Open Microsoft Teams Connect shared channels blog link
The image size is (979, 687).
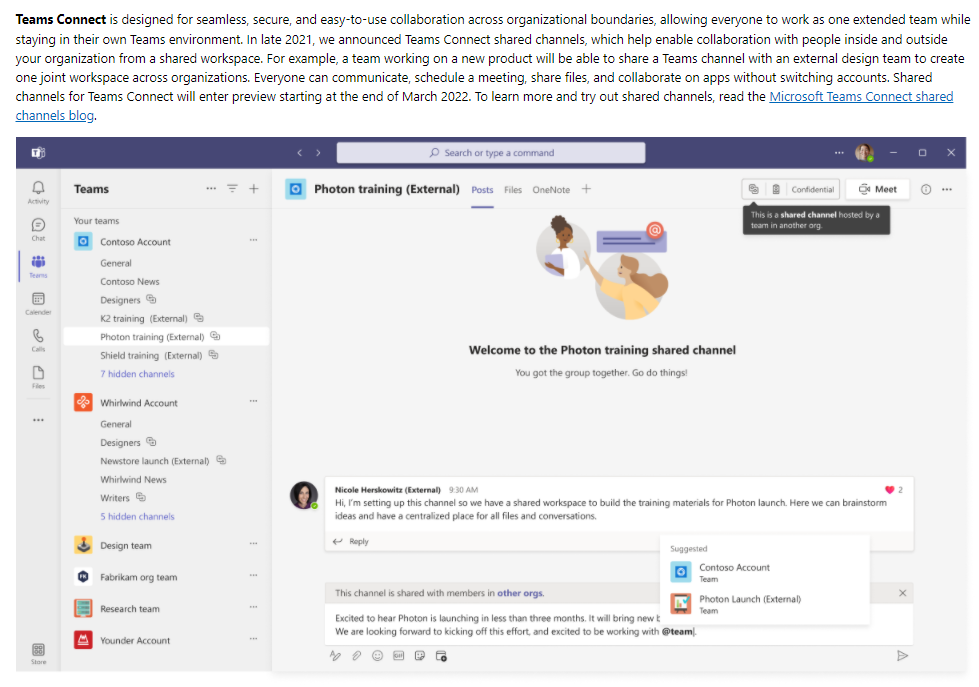(861, 97)
